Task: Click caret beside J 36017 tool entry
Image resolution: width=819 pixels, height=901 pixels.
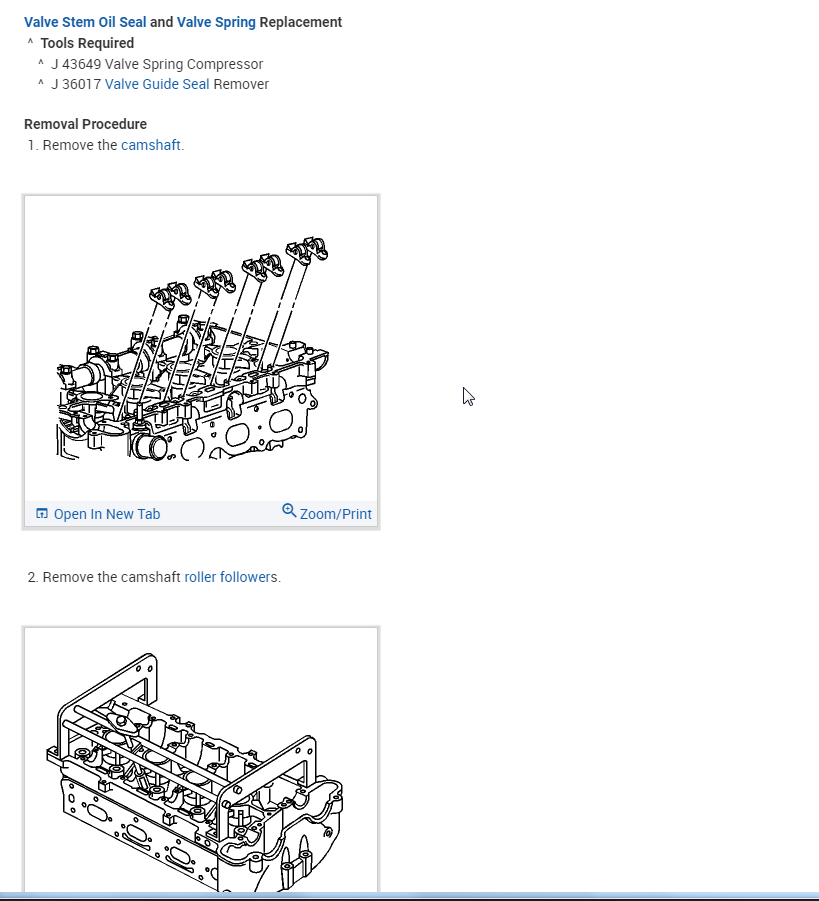Action: point(41,83)
